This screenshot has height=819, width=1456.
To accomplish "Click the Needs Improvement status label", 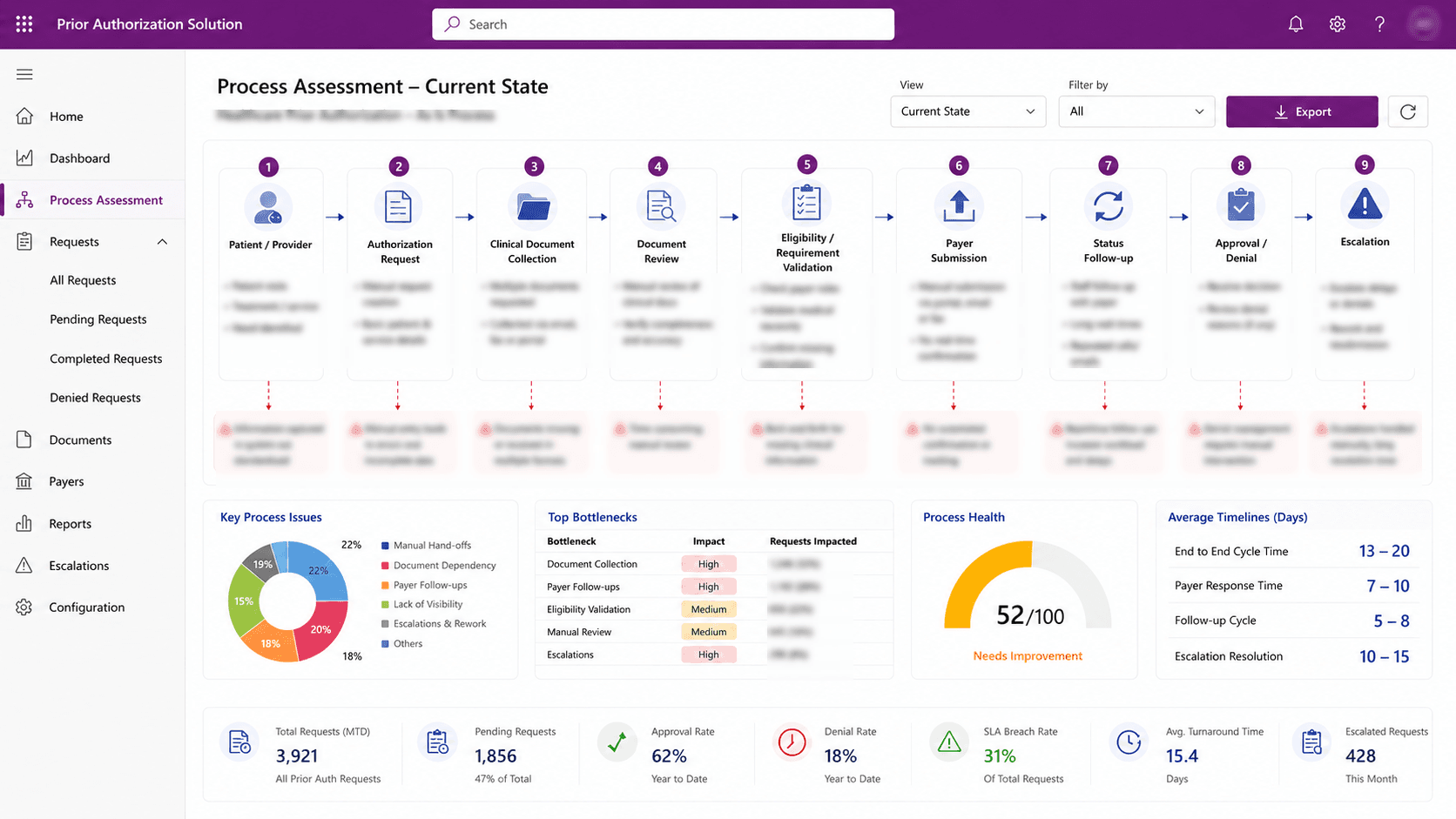I will pos(1028,656).
